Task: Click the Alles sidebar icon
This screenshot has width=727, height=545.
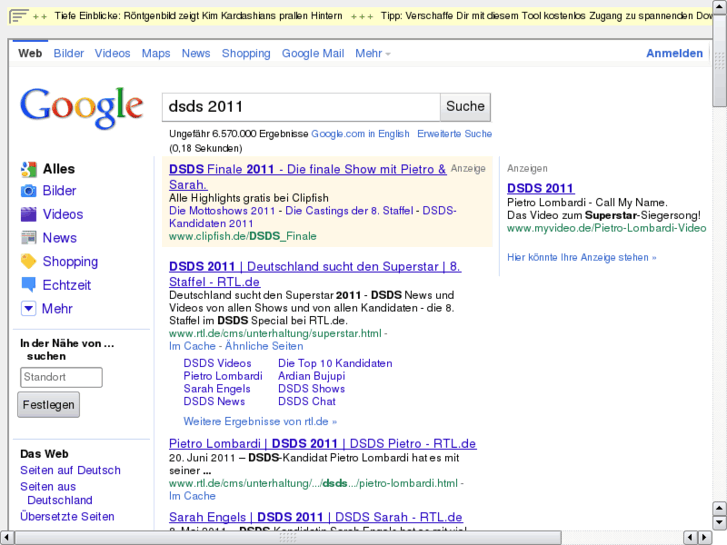Action: point(28,169)
